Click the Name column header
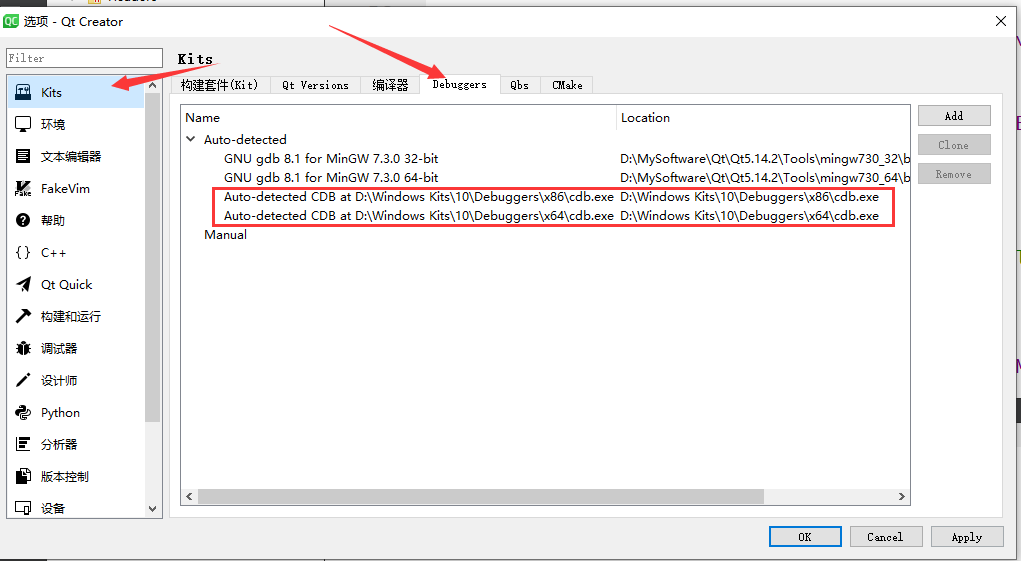 pos(399,118)
